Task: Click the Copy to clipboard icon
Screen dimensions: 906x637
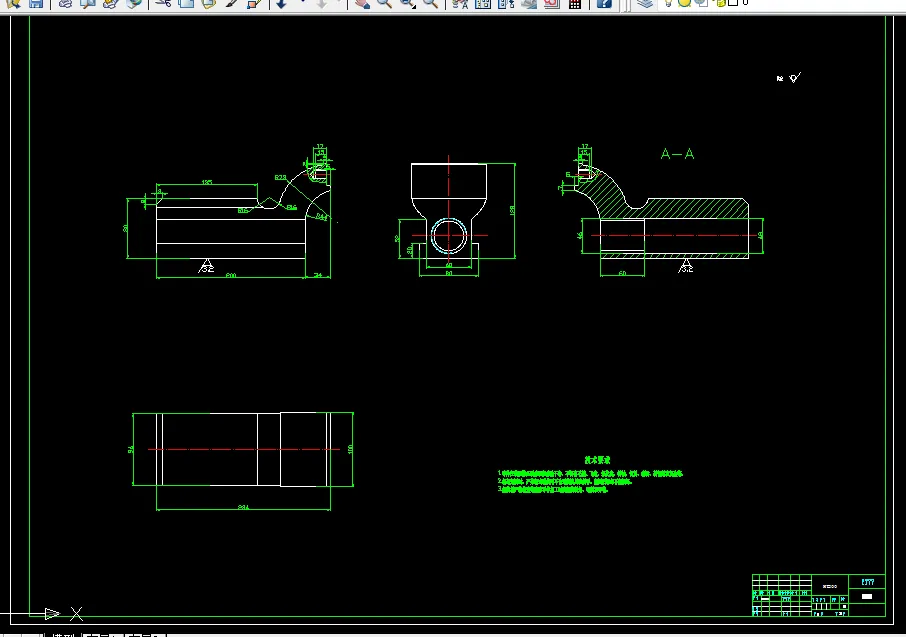Action: click(186, 3)
